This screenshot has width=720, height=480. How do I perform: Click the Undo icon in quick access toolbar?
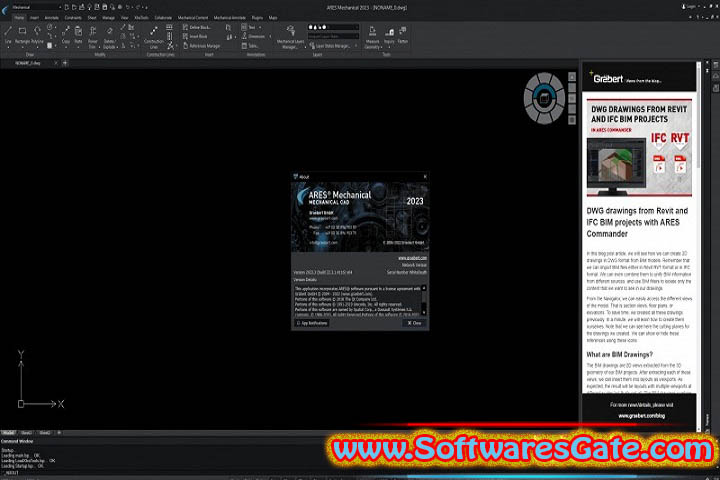tap(128, 7)
